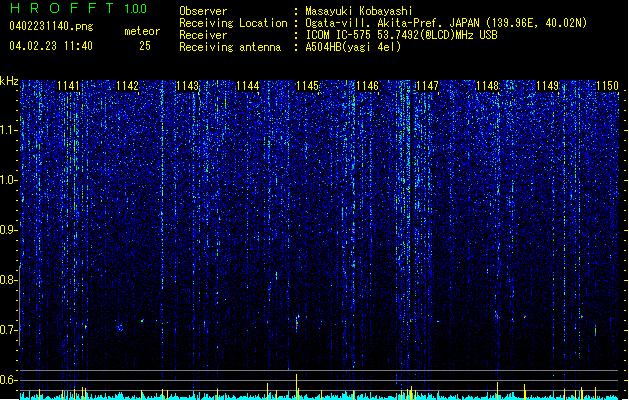The width and height of the screenshot is (629, 400).
Task: Click the meteor count label
Action: (142, 31)
